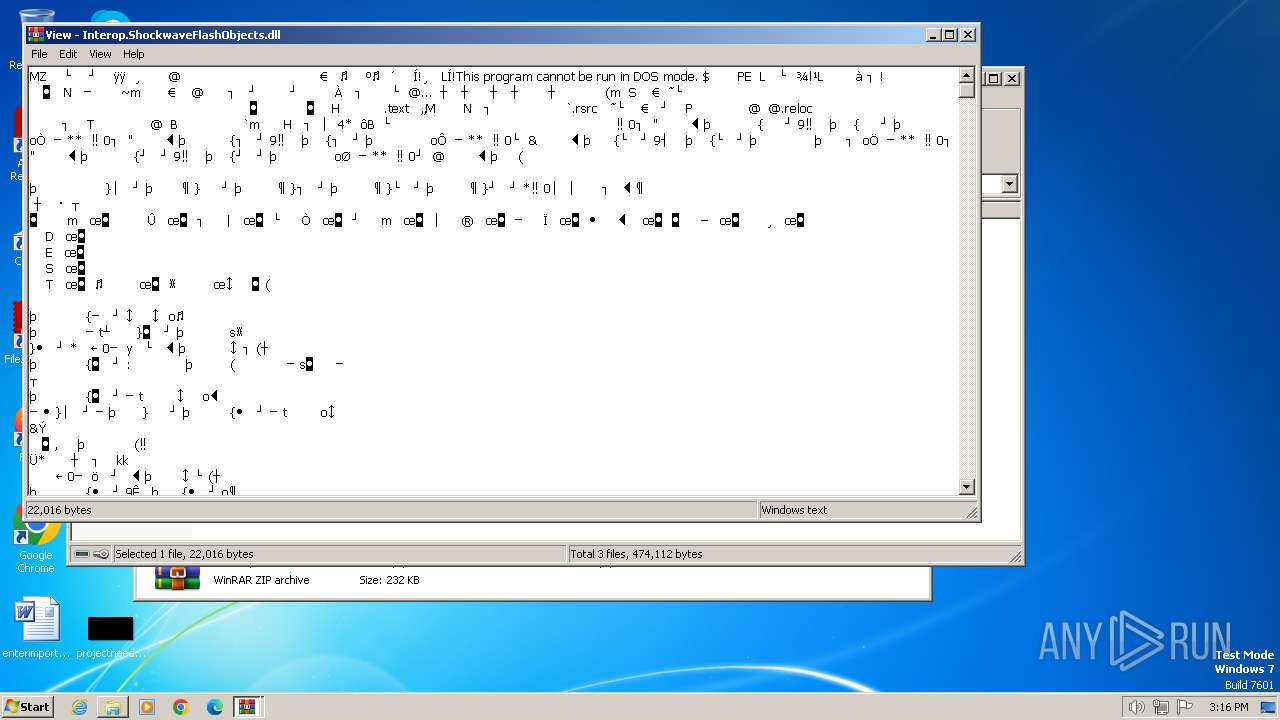Click the network tray icon
Screen dimensions: 1280x720
tap(1161, 707)
